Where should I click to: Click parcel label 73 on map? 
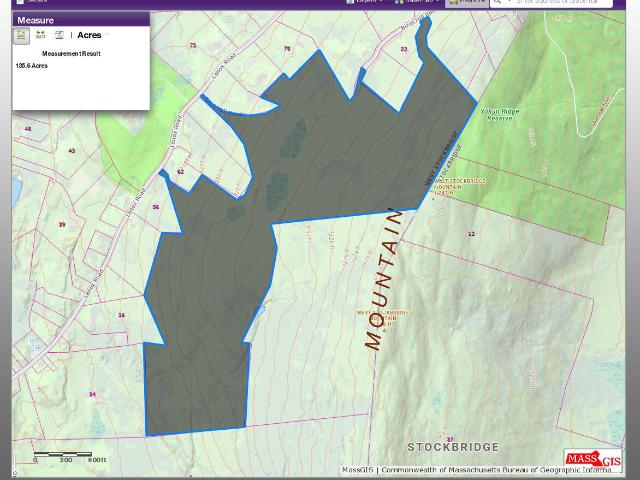coord(193,45)
